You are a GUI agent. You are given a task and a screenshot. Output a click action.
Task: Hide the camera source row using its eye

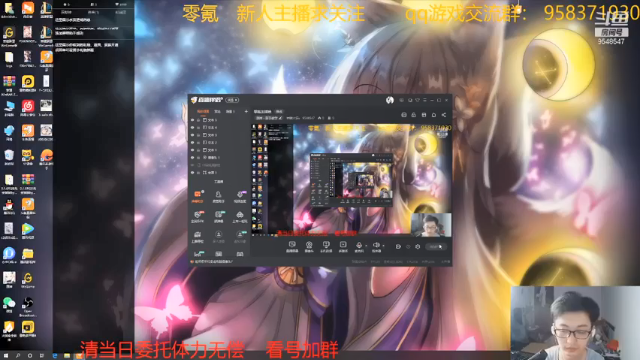193,158
